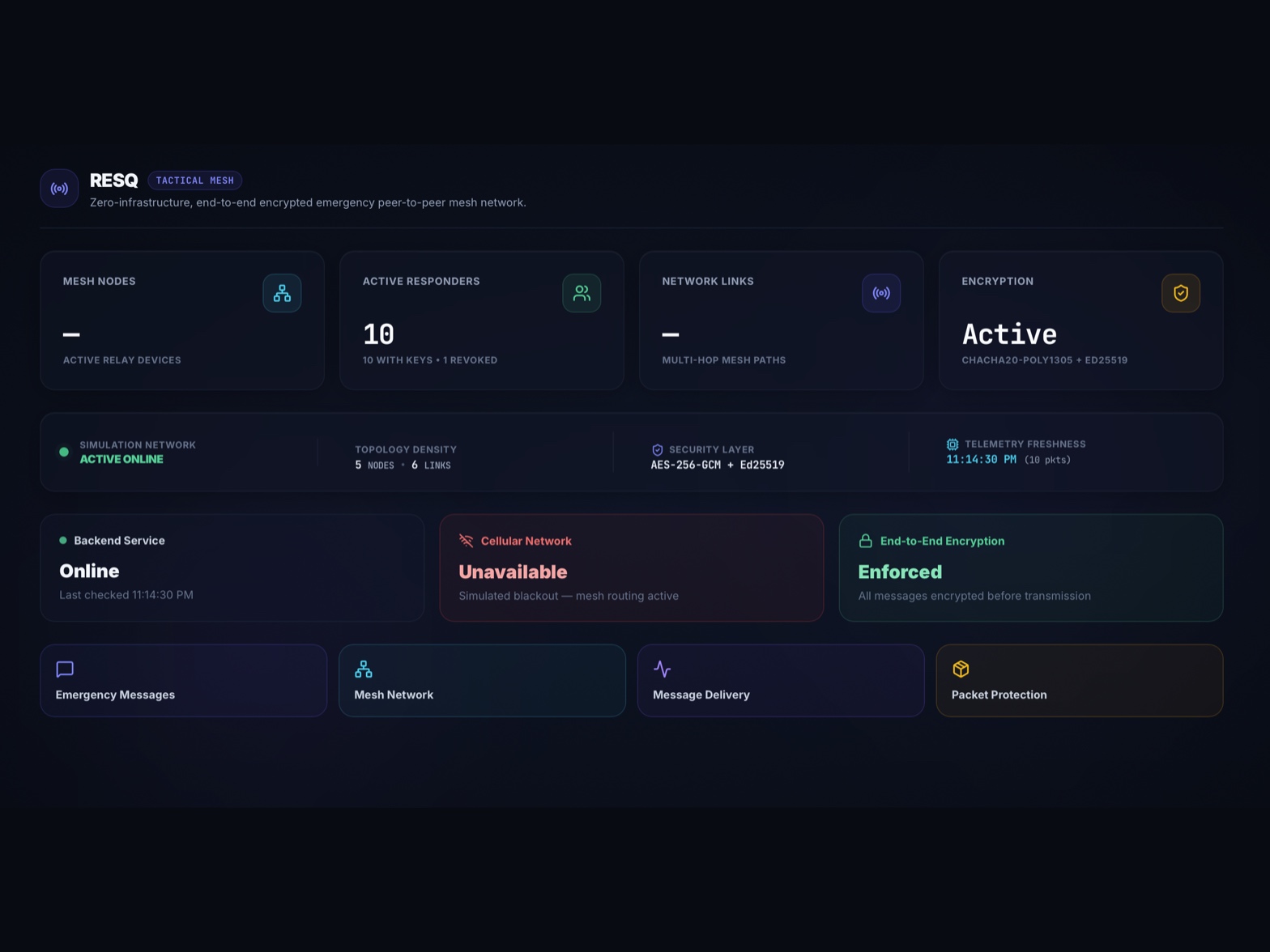This screenshot has height=952, width=1270.
Task: Click the Encryption 'Active' value
Action: (1009, 334)
